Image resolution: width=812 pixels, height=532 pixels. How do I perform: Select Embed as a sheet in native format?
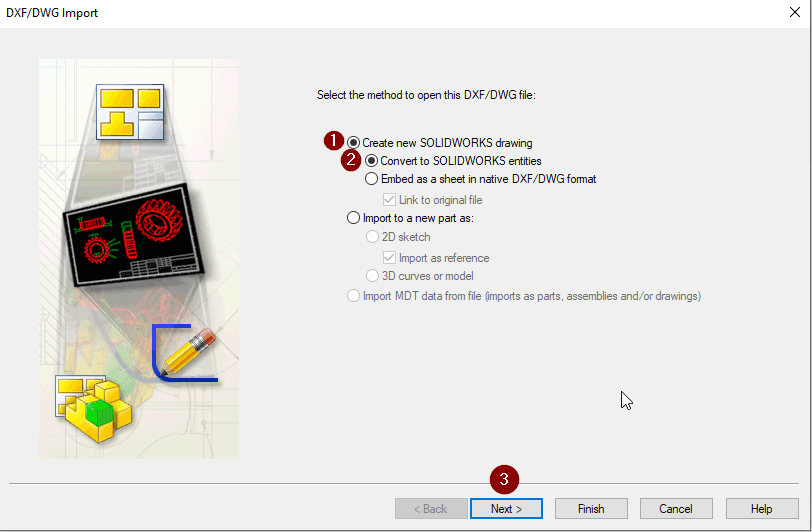click(x=372, y=179)
